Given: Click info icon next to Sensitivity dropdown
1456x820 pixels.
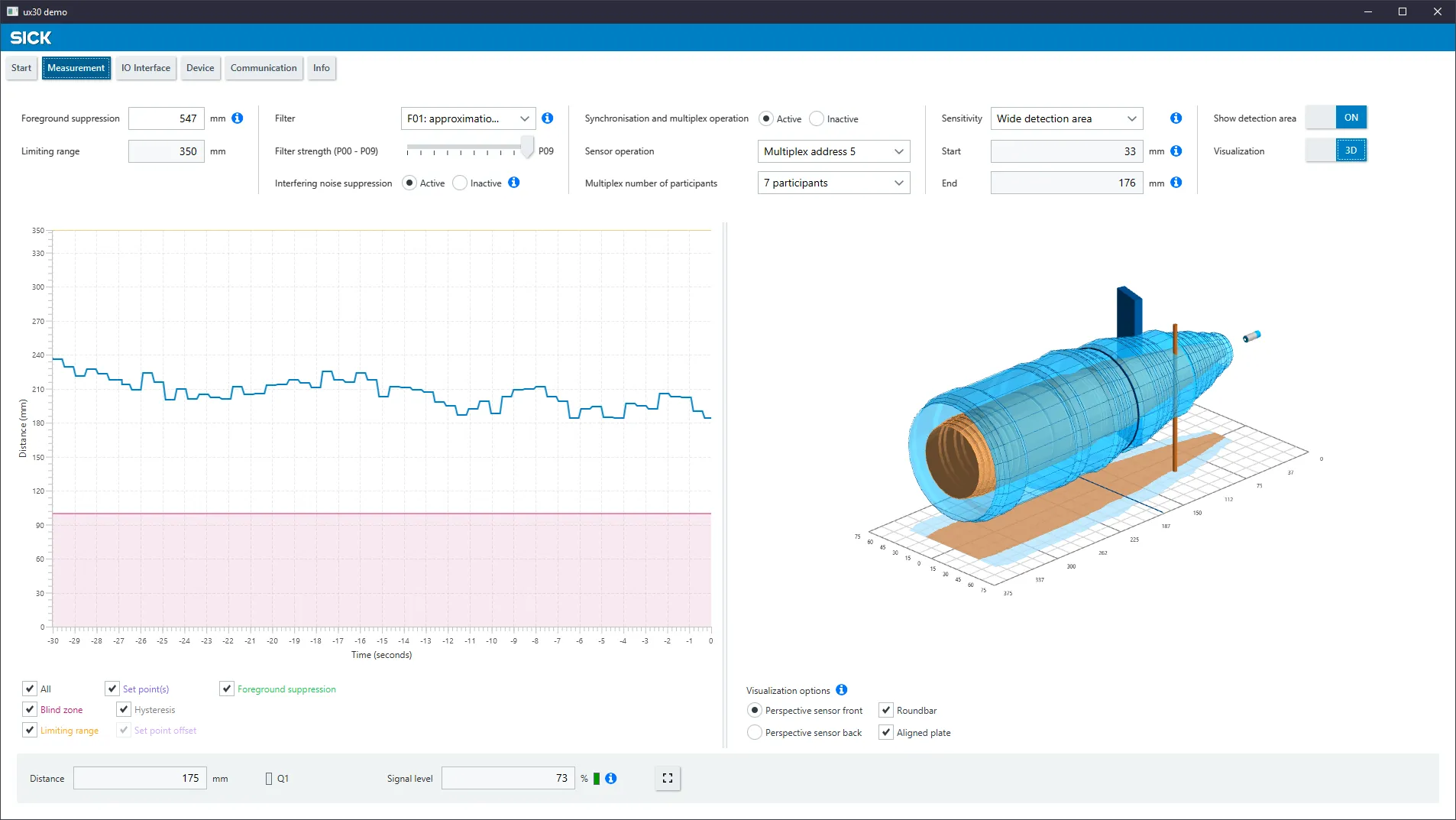Looking at the screenshot, I should point(1176,118).
